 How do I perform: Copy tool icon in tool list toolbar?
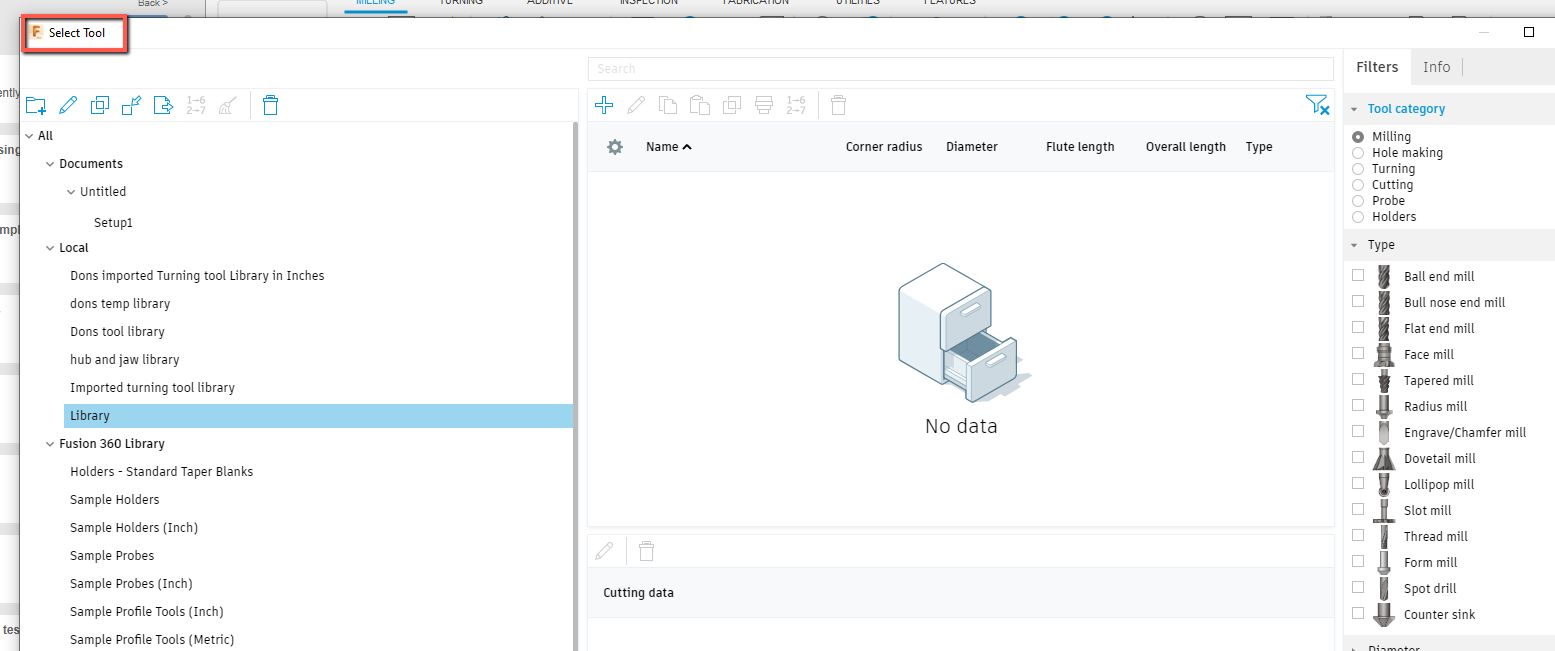pos(668,104)
